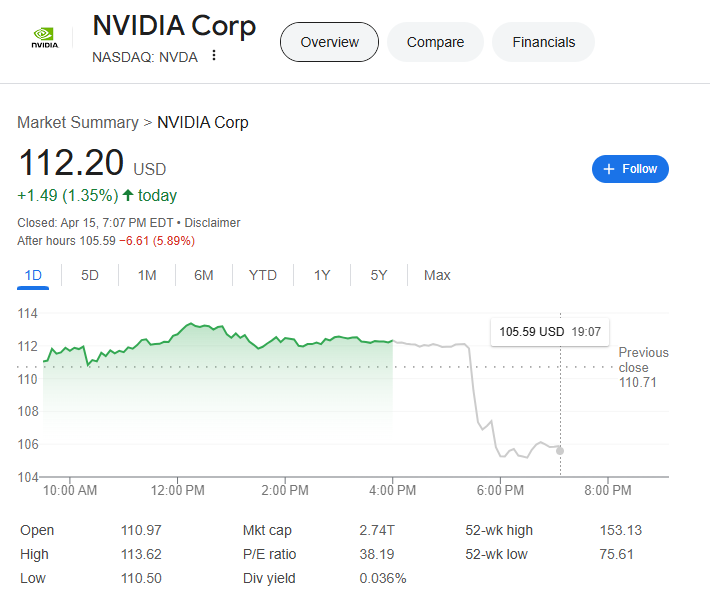Screen dimensions: 710x599
Task: Open the Market Summary breadcrumb link
Action: point(78,123)
